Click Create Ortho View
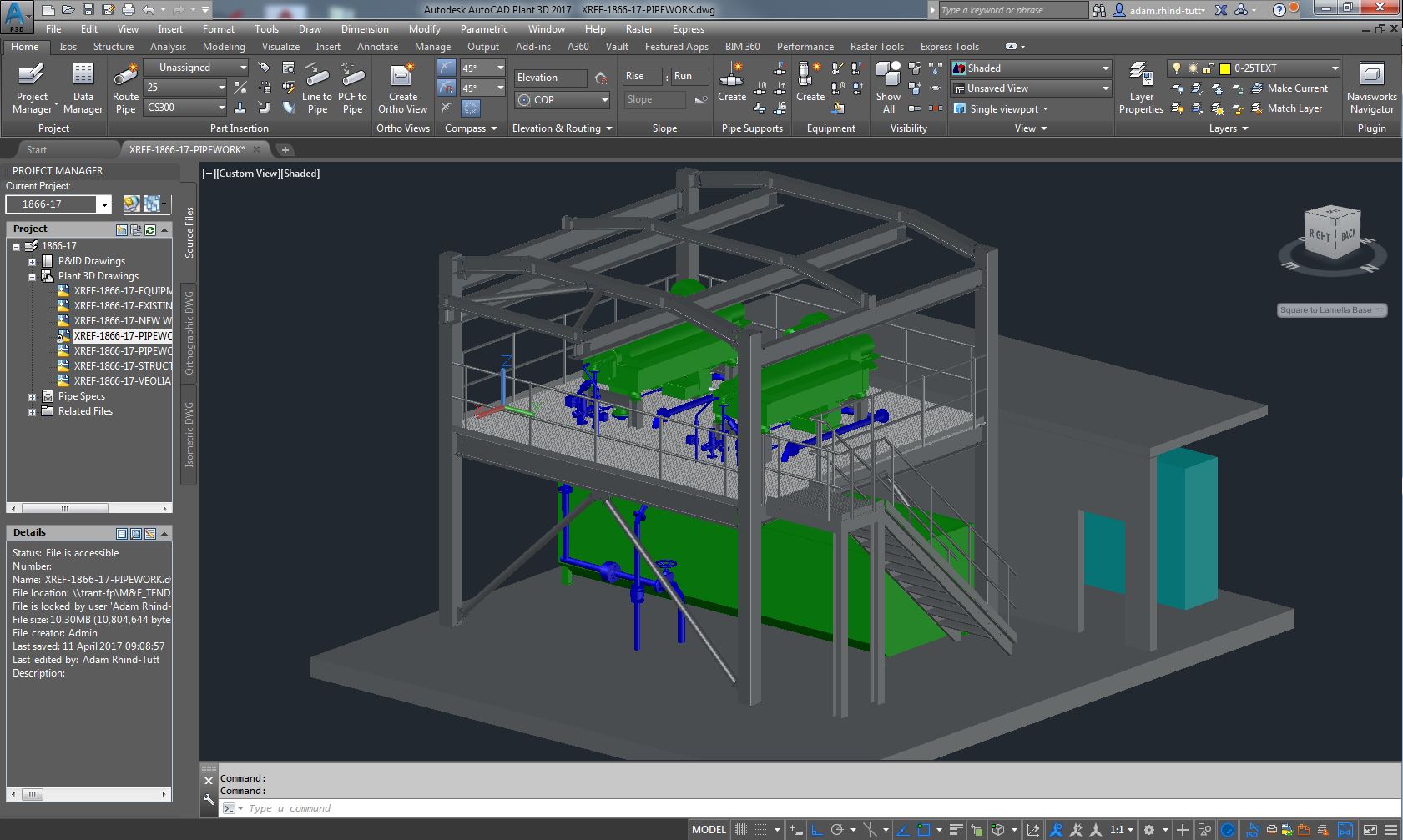Screen dimensions: 1403x840 click(x=402, y=88)
